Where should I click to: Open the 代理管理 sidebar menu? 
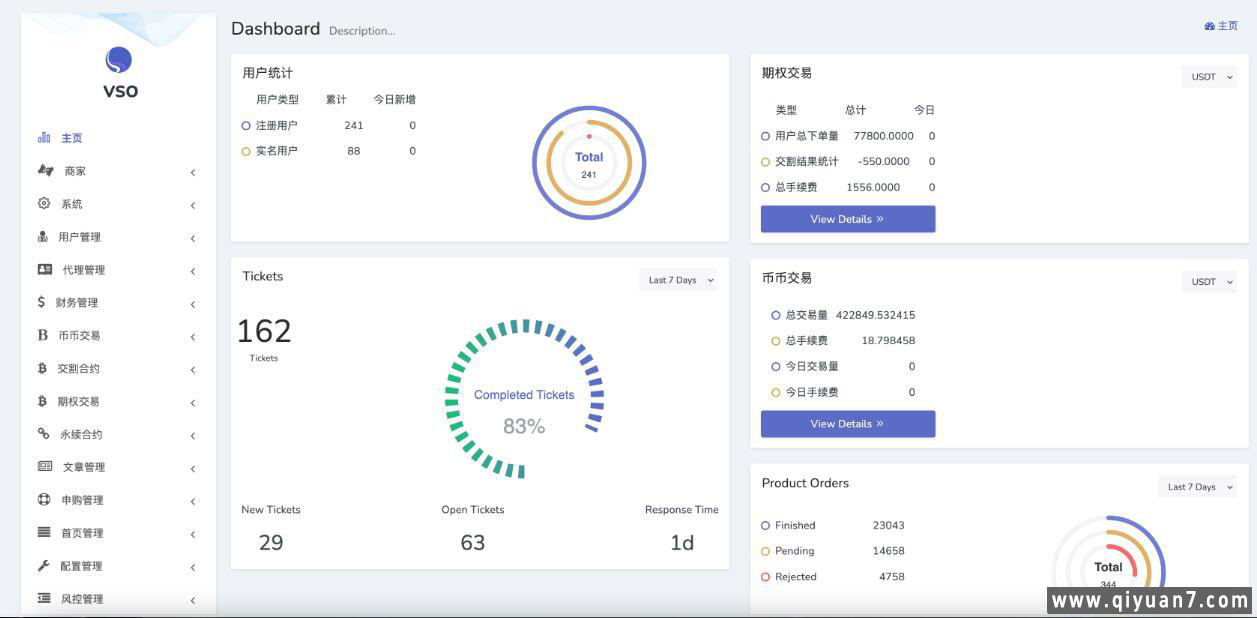click(84, 270)
